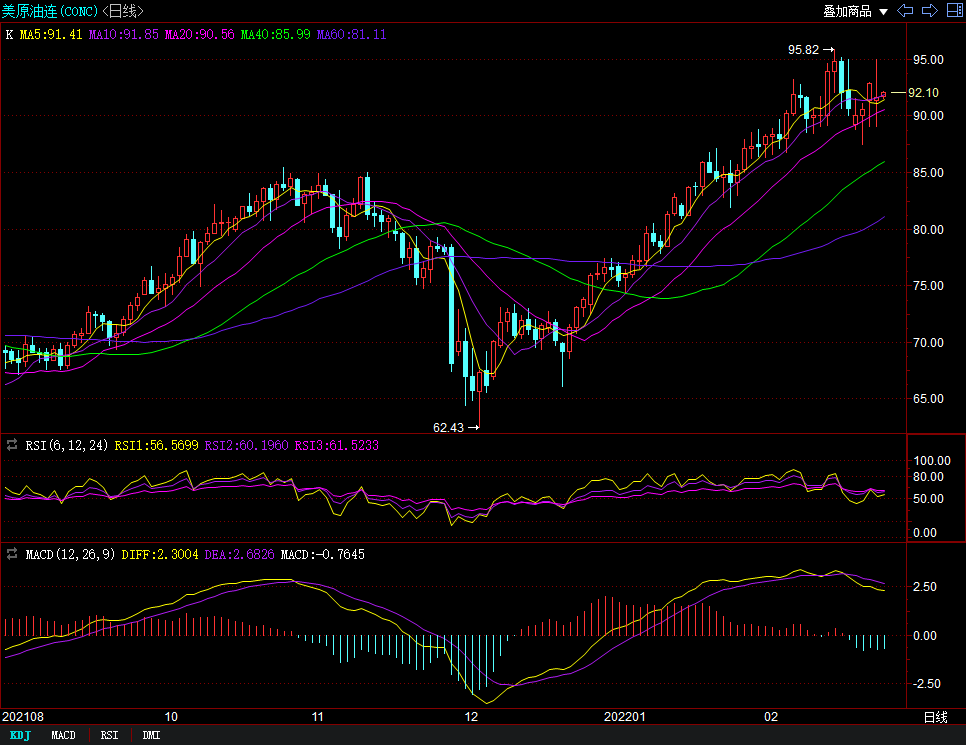The width and height of the screenshot is (966, 745).
Task: Select the DMI indicator tab
Action: click(151, 735)
